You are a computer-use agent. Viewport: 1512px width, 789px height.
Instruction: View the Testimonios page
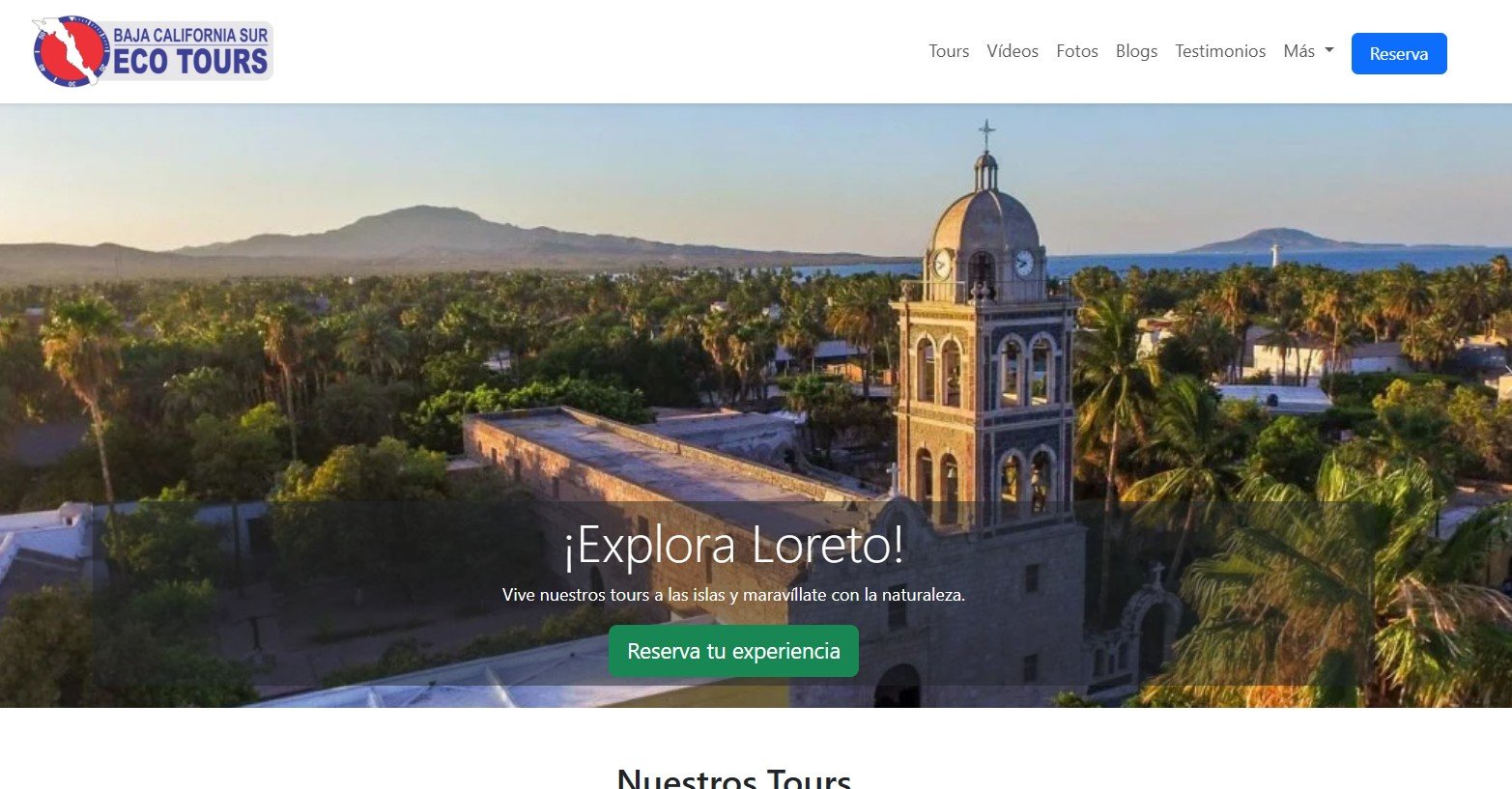[x=1219, y=51]
